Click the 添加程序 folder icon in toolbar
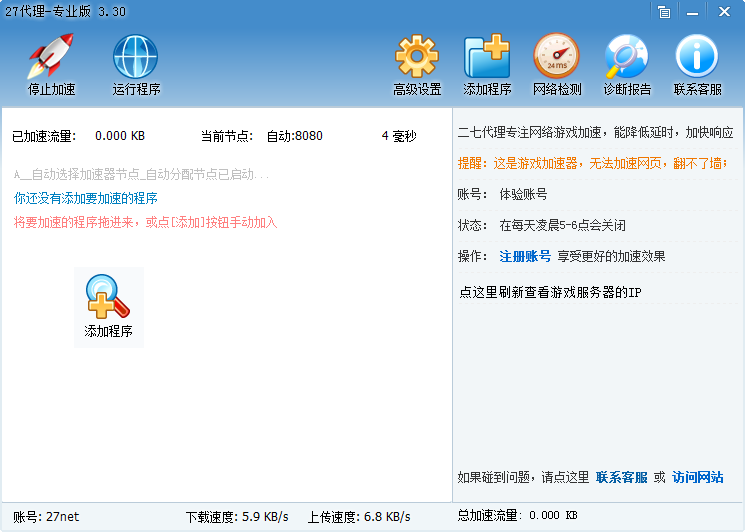The width and height of the screenshot is (745, 532). (x=487, y=57)
